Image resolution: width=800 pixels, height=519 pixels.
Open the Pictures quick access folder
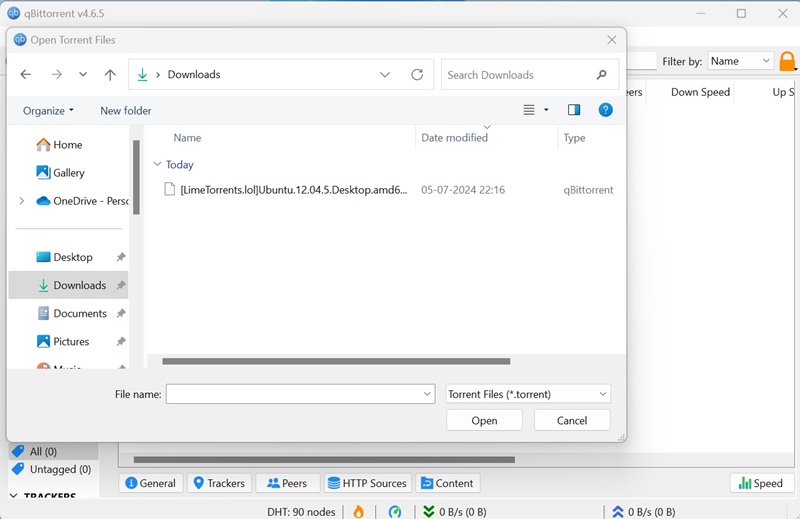pos(63,341)
